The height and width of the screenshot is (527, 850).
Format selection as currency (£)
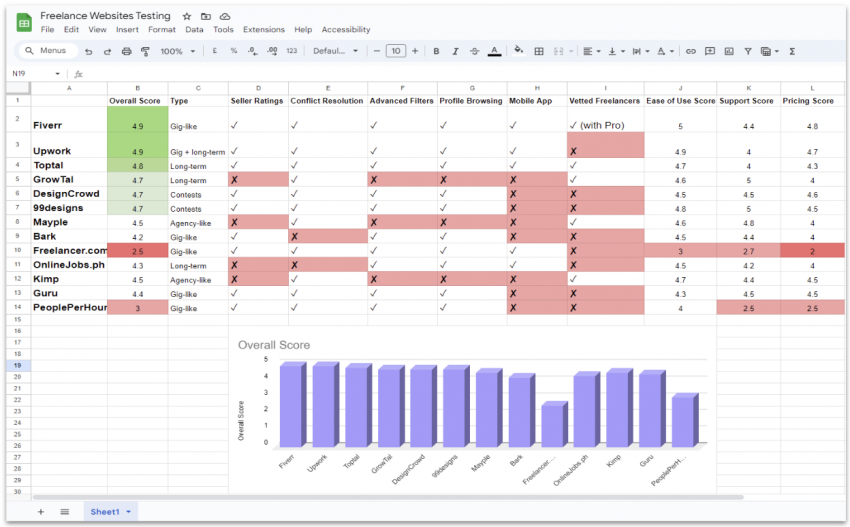tap(215, 50)
